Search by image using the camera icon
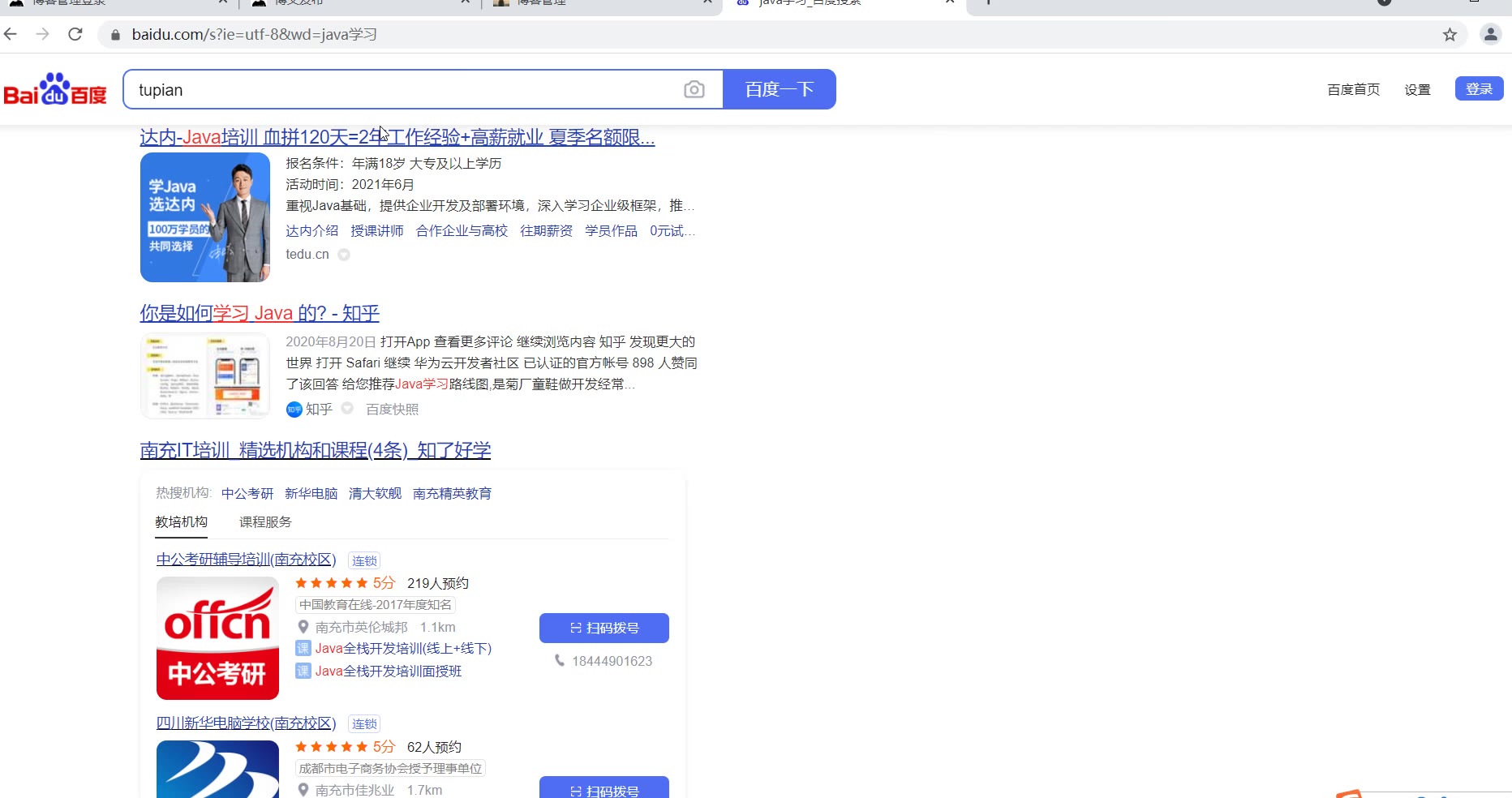 (x=694, y=89)
